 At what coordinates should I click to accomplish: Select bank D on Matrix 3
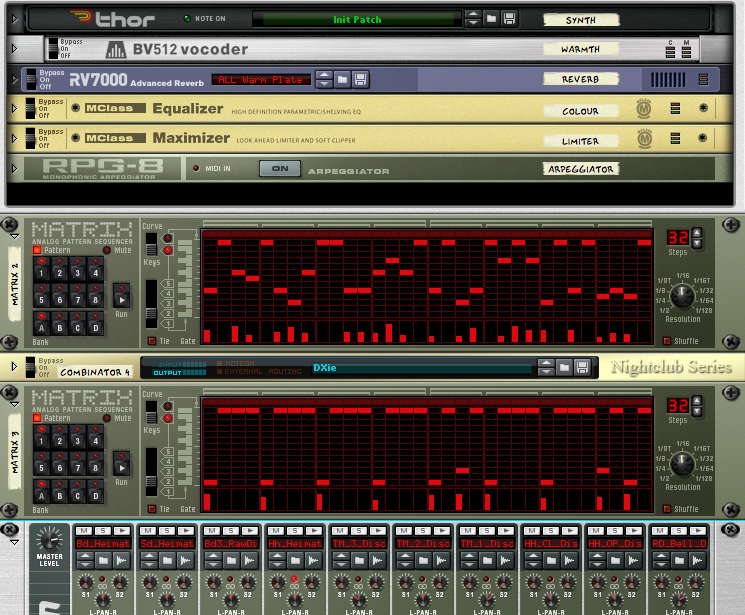point(96,490)
